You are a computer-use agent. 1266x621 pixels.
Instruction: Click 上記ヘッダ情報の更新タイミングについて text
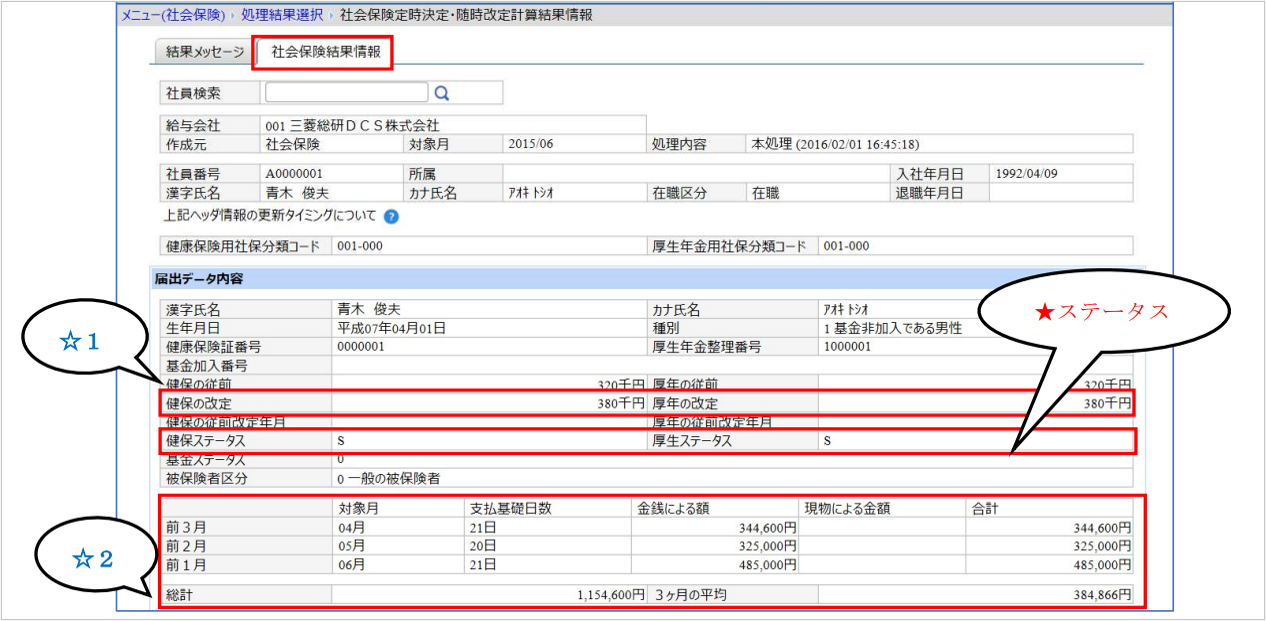270,216
